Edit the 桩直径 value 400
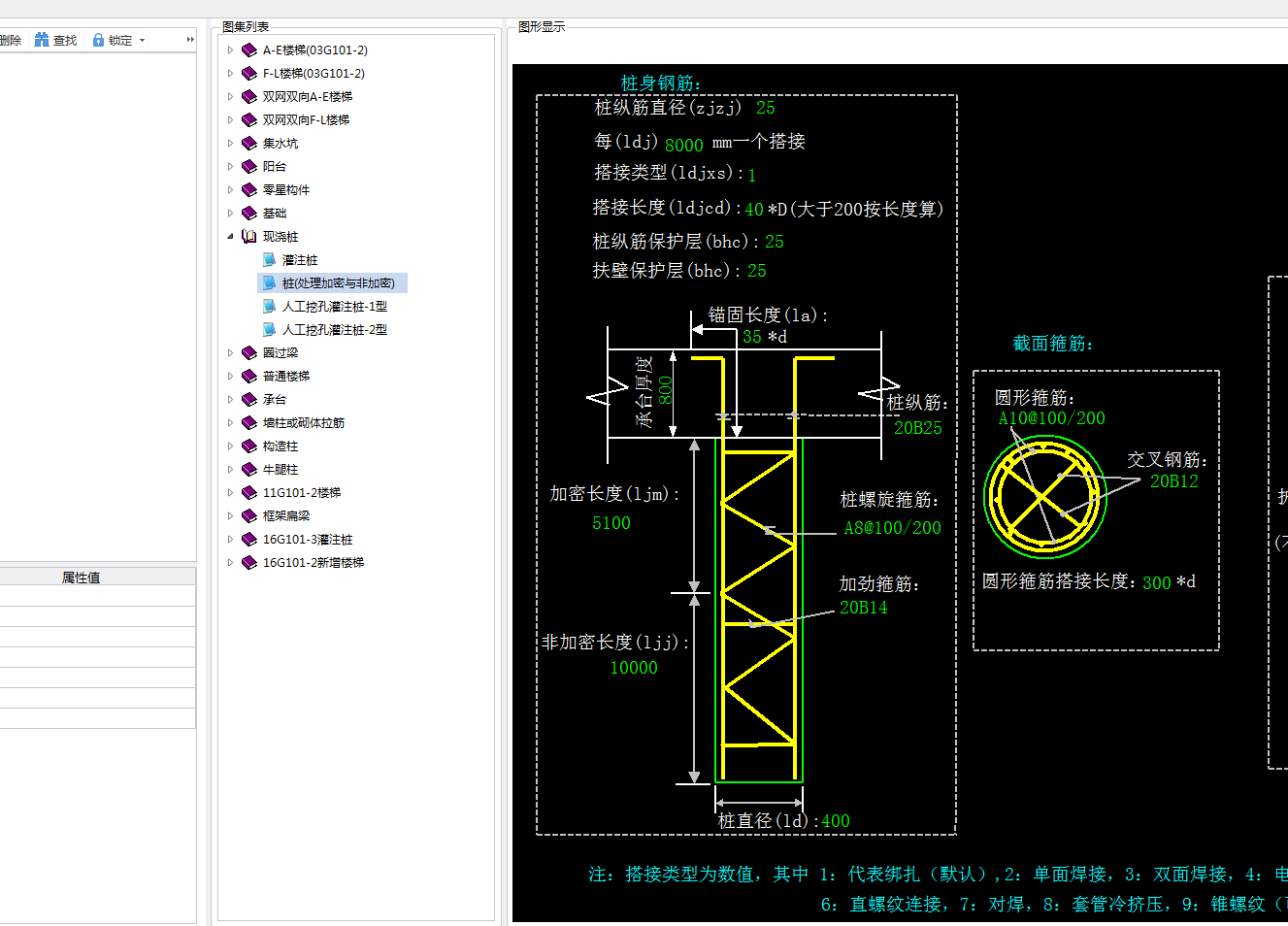1288x926 pixels. pyautogui.click(x=836, y=821)
